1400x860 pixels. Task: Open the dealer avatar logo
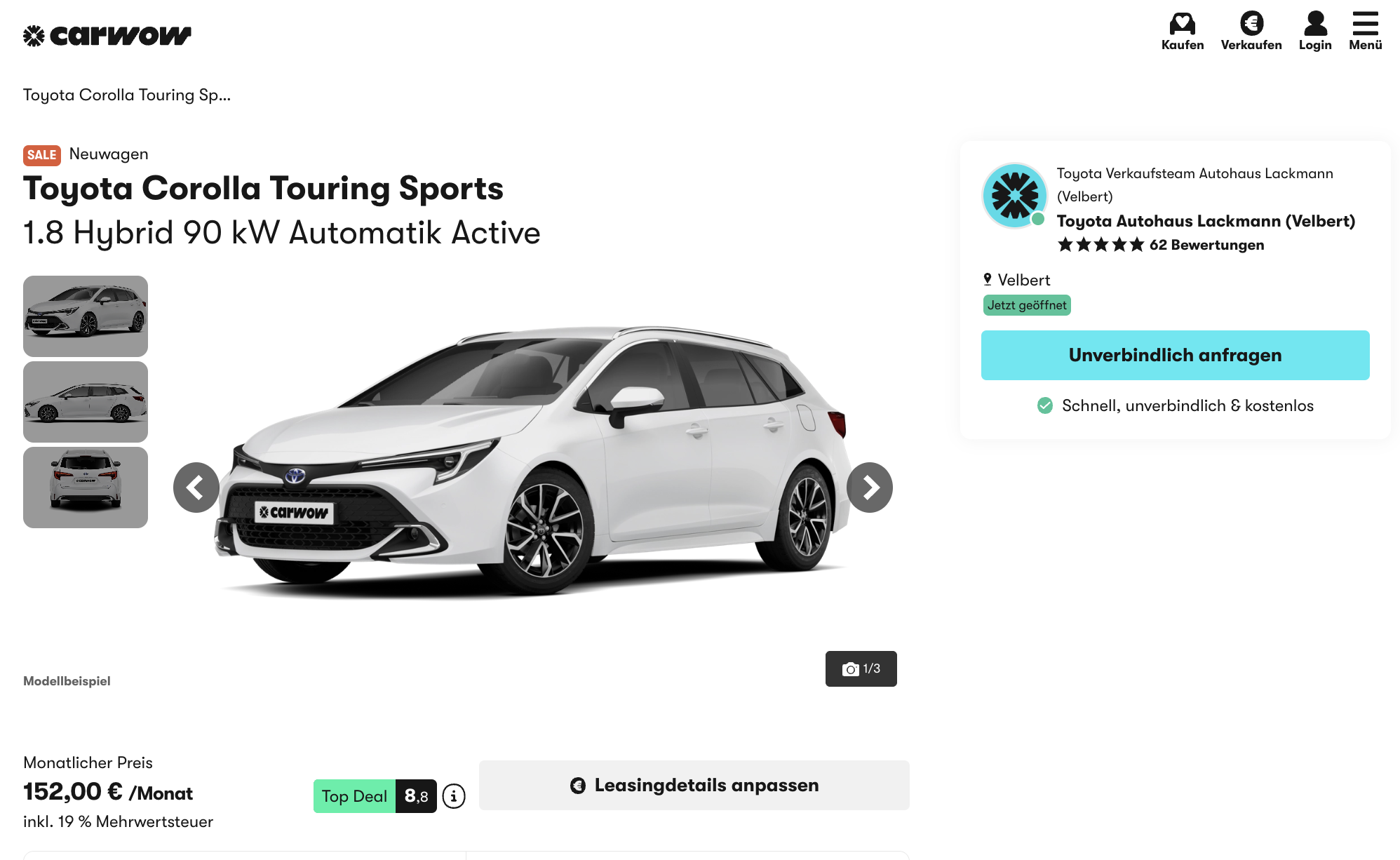pos(1014,196)
